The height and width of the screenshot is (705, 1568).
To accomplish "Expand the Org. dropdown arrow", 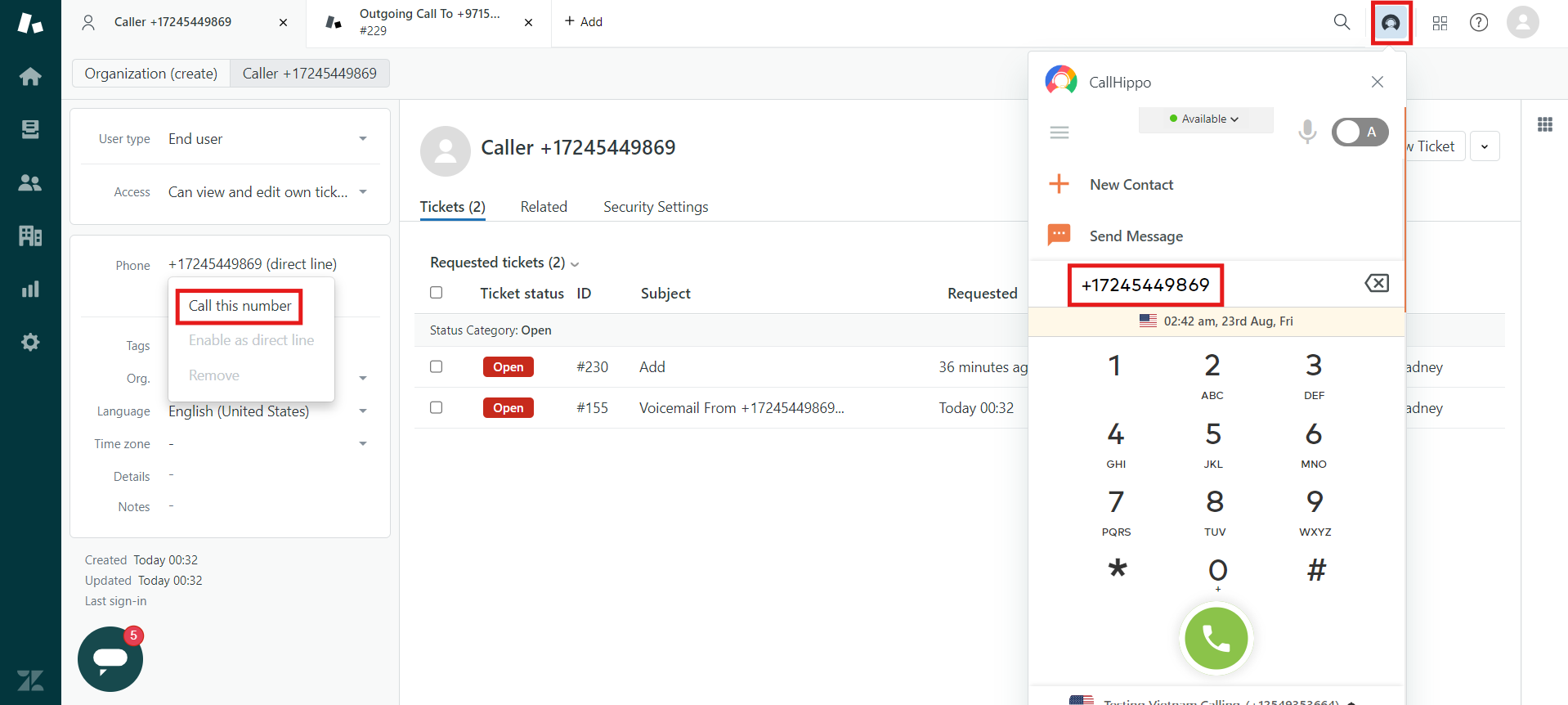I will (363, 379).
